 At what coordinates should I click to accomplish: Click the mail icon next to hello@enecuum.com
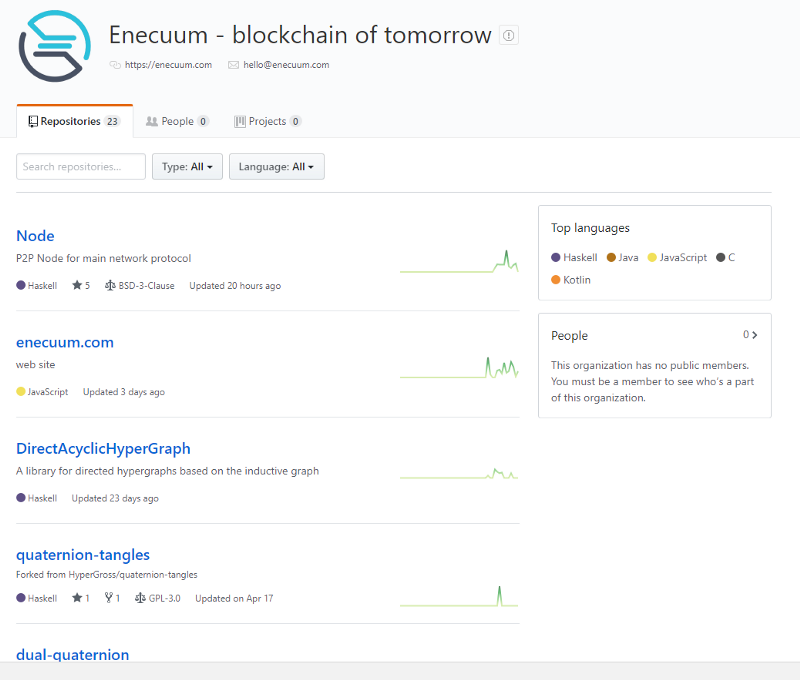233,65
